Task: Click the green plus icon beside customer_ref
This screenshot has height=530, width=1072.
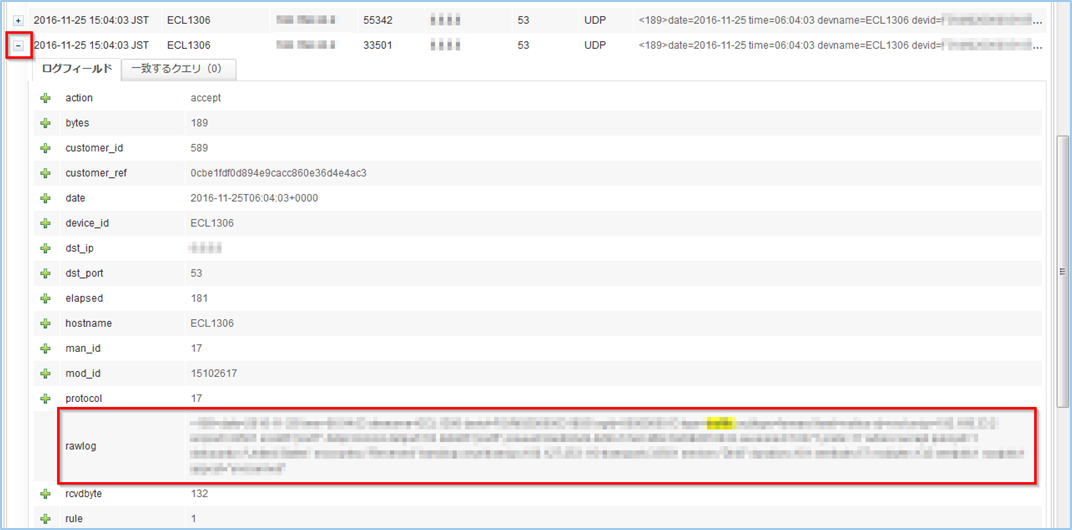Action: point(46,173)
